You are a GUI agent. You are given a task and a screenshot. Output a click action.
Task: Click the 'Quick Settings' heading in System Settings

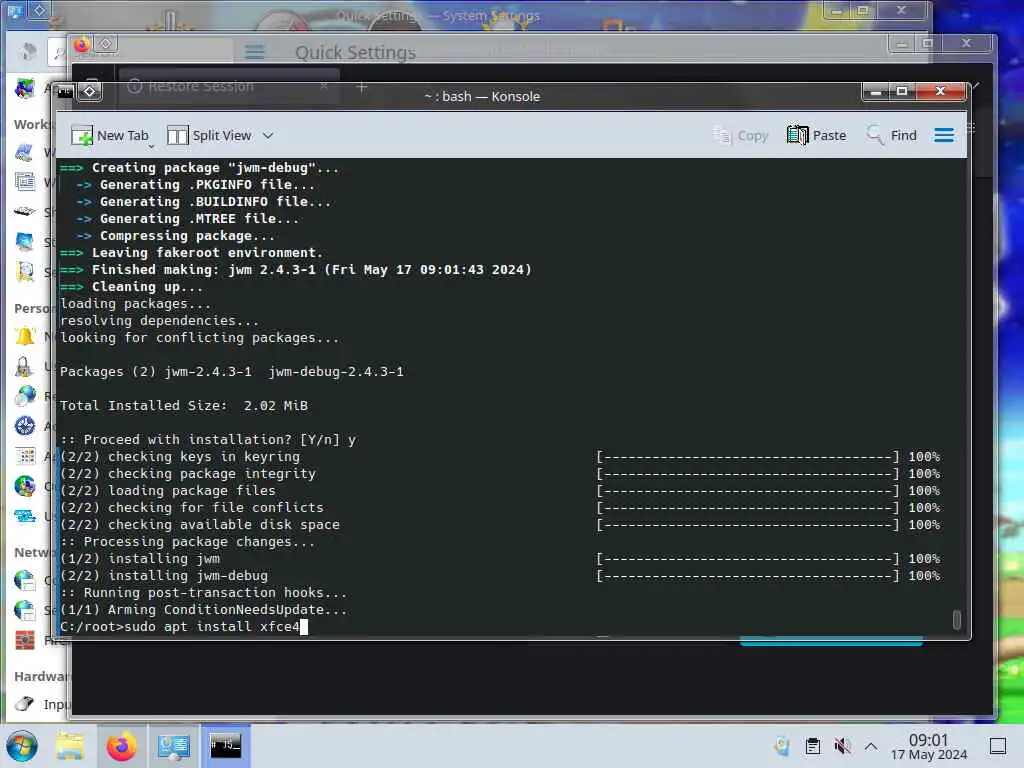pos(355,52)
